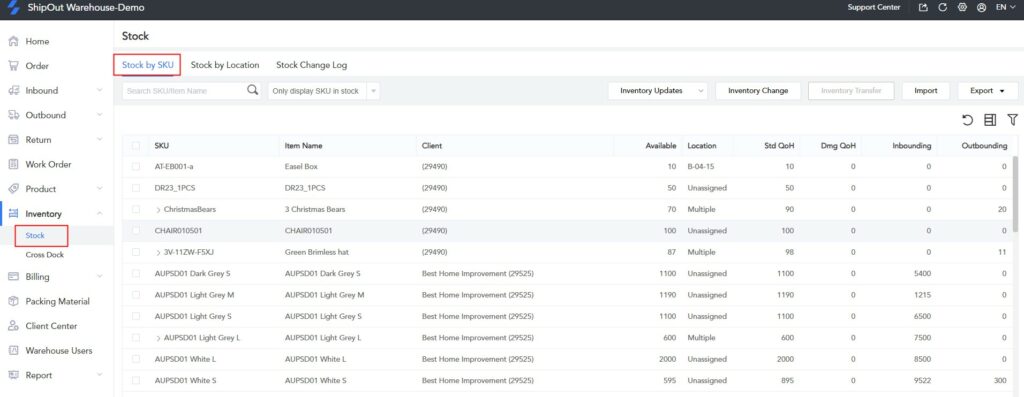1024x397 pixels.
Task: Focus the Search SKU/Item Name field
Action: 183,91
